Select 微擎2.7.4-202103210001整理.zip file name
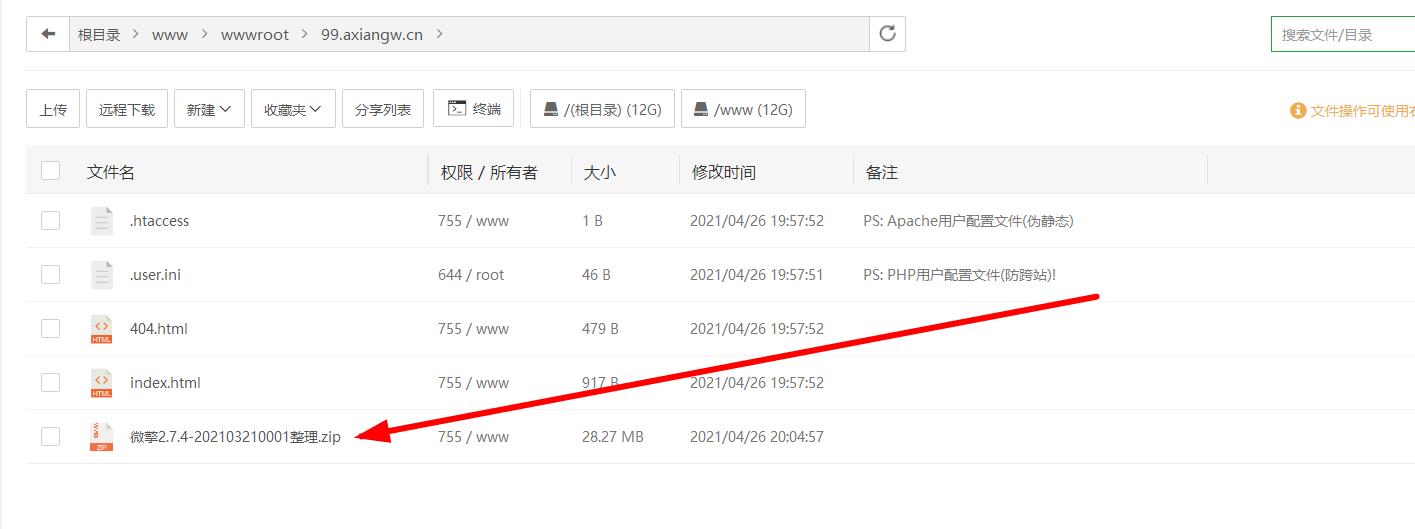Screen dimensions: 1415x529 pos(235,436)
